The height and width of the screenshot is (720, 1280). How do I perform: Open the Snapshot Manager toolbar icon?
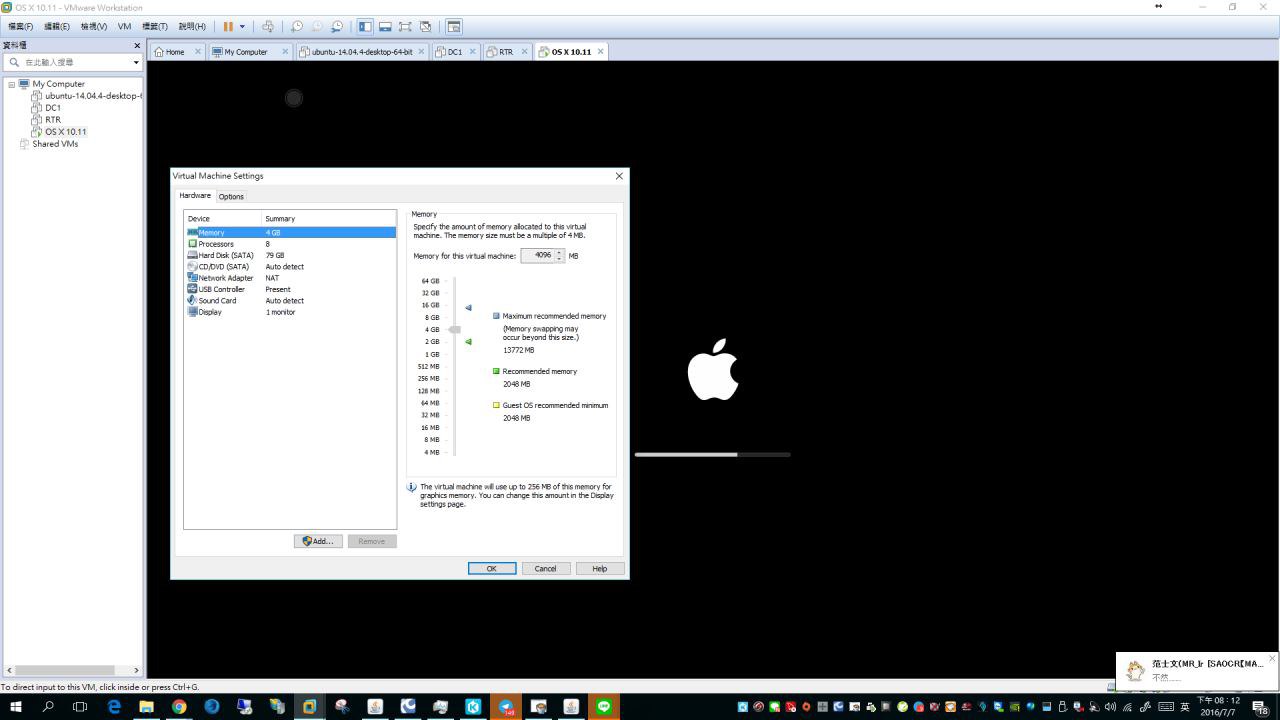337,27
